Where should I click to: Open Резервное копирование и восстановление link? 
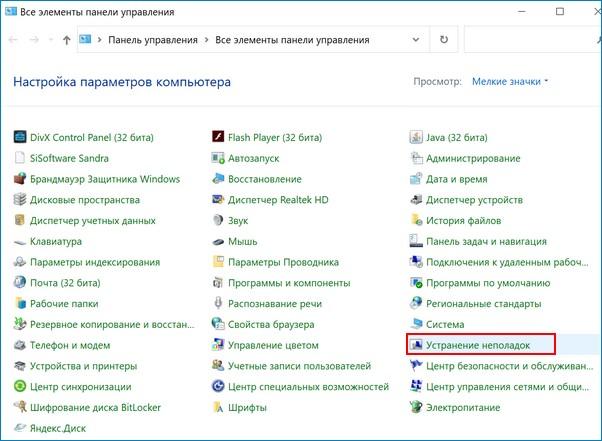tap(112, 324)
